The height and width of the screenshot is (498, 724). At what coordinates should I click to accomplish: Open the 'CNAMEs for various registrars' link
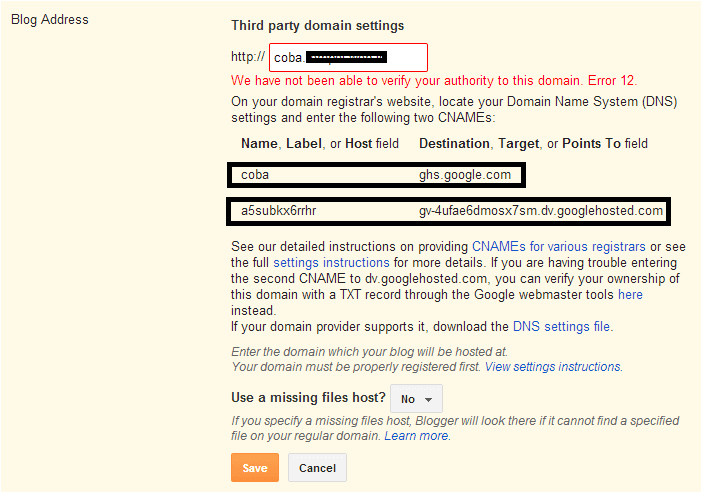click(x=559, y=246)
